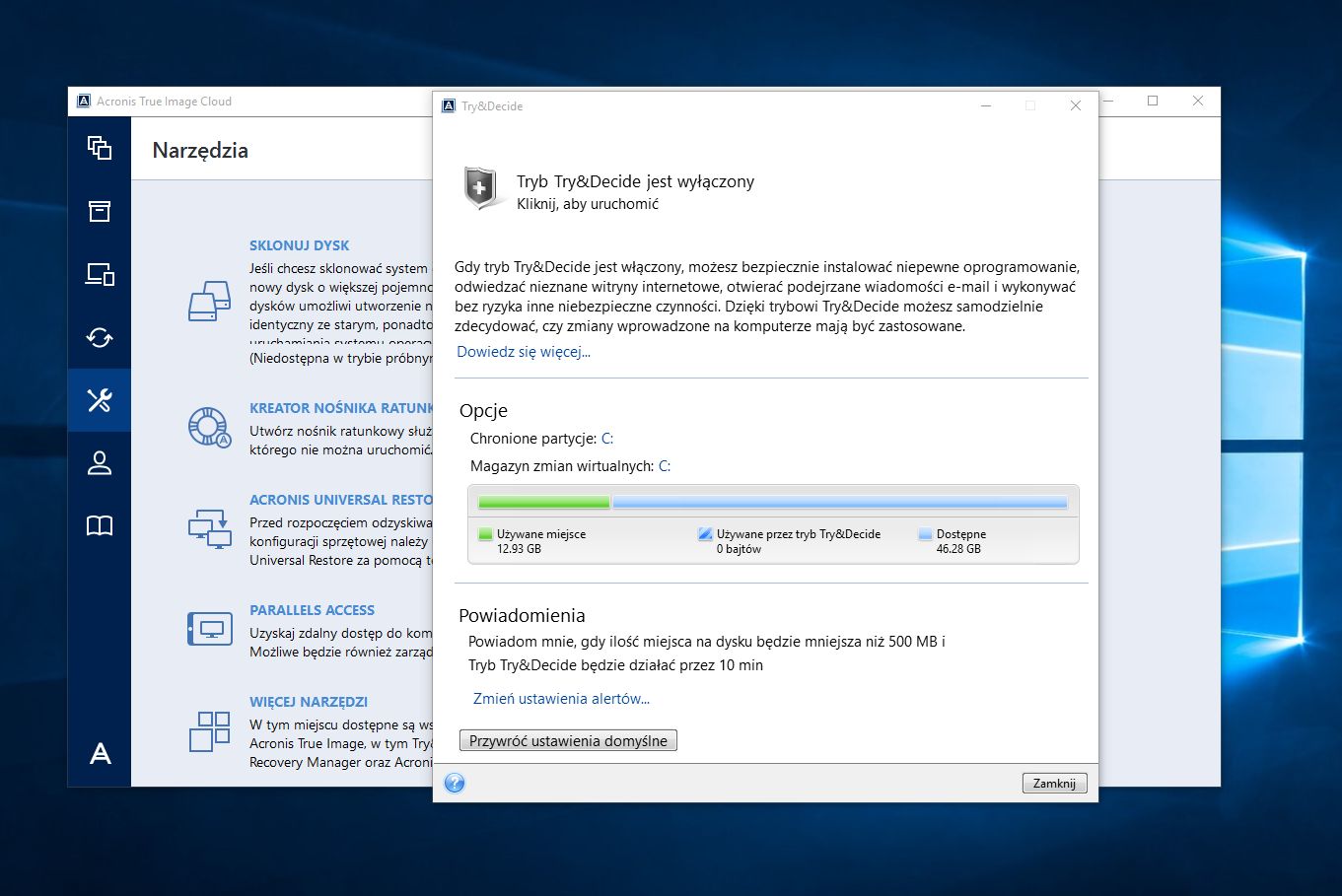This screenshot has height=896, width=1342.
Task: Click the 'Tryb Try&Decide będzie działać przez 10 min' line
Action: (615, 665)
